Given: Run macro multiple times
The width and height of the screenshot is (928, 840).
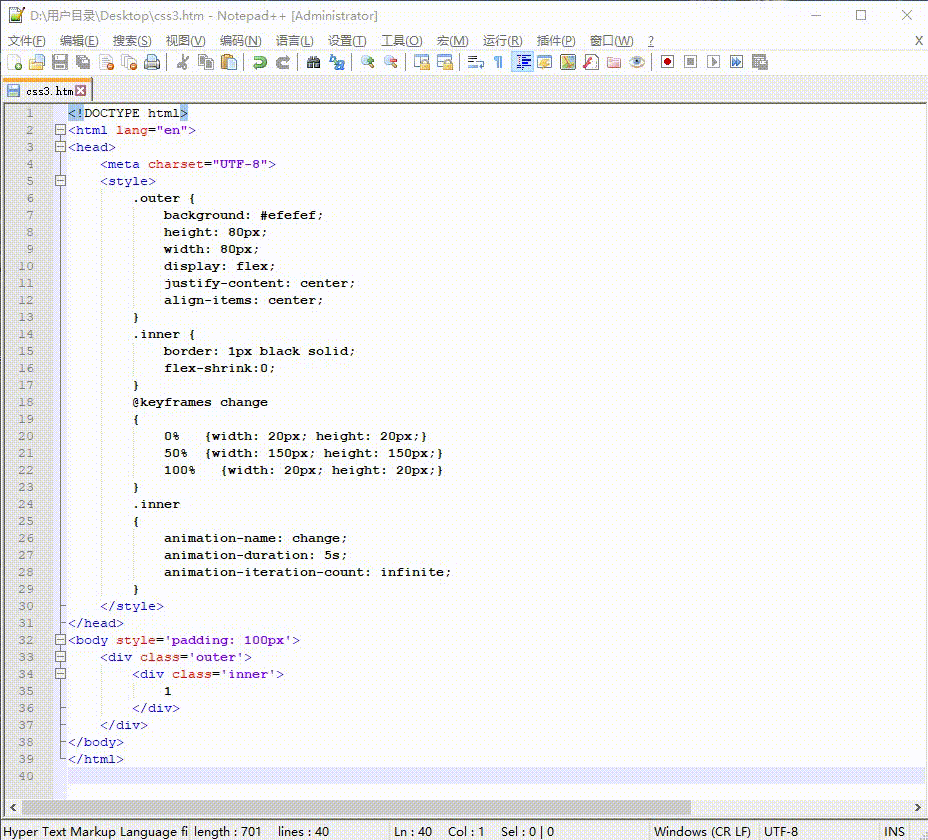Looking at the screenshot, I should [736, 62].
